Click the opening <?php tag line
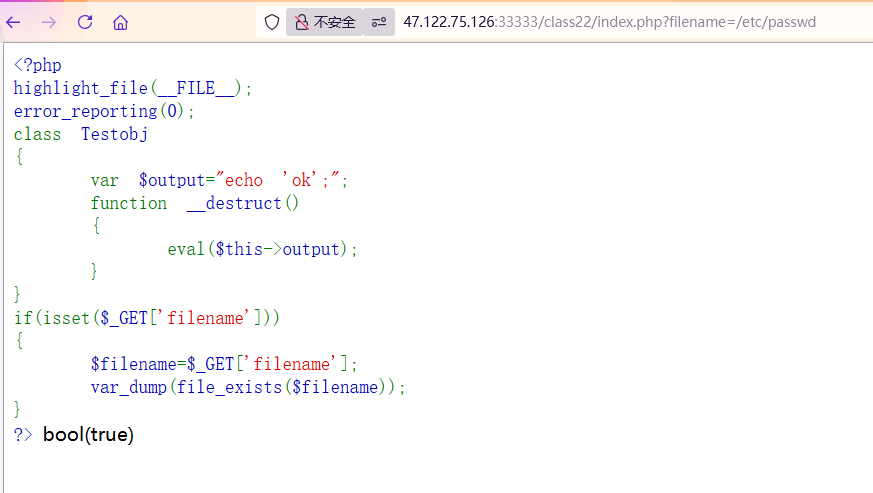The image size is (873, 493). click(37, 65)
